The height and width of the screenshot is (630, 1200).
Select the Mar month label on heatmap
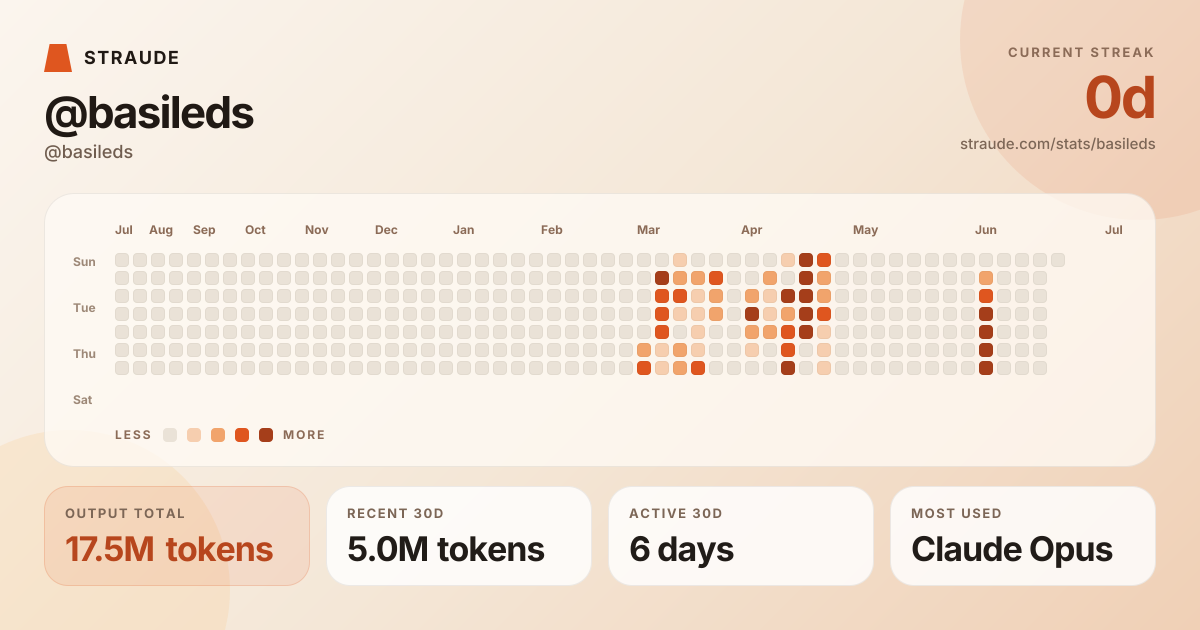(x=648, y=230)
